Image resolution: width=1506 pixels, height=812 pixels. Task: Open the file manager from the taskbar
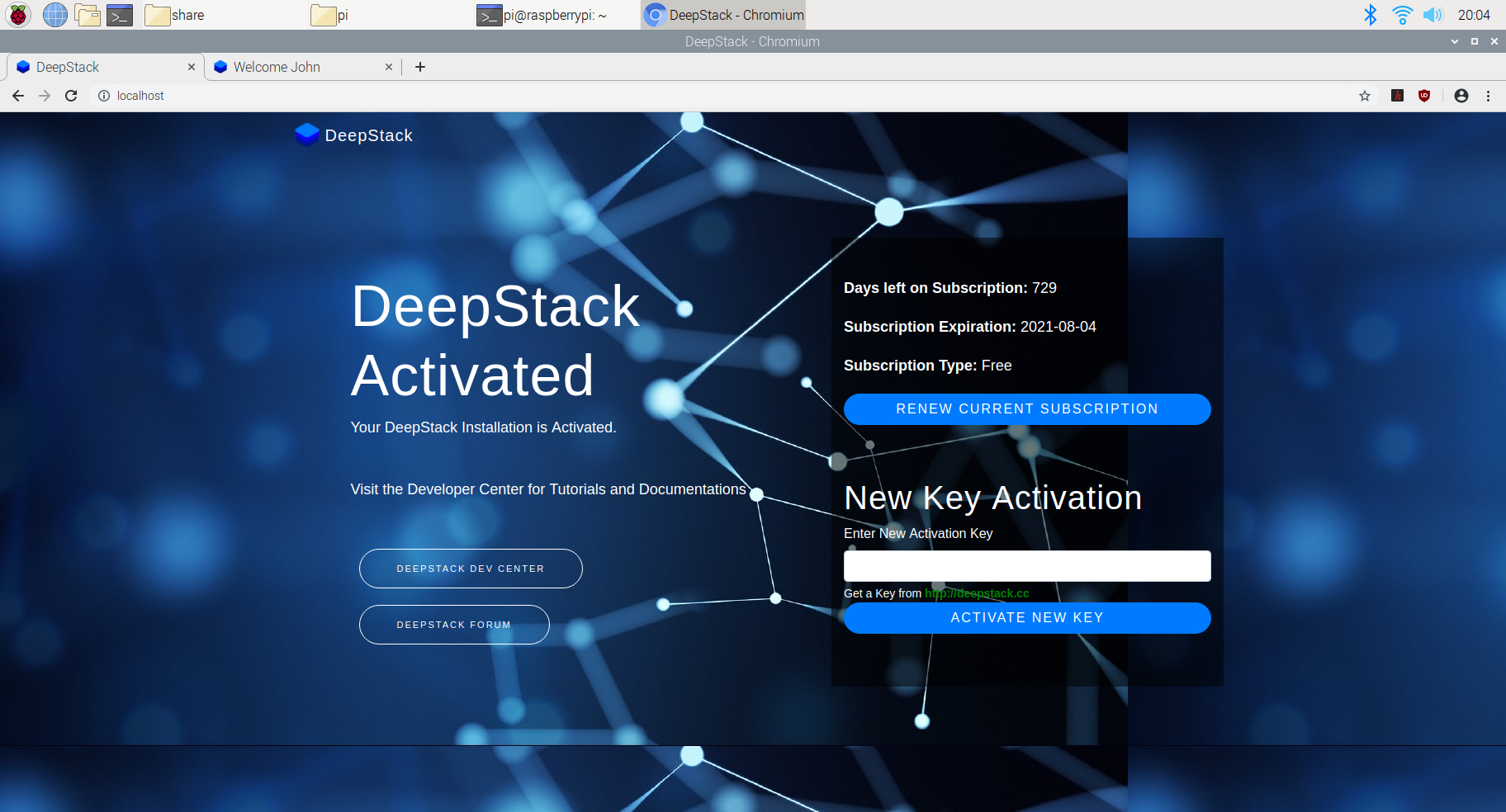click(88, 14)
